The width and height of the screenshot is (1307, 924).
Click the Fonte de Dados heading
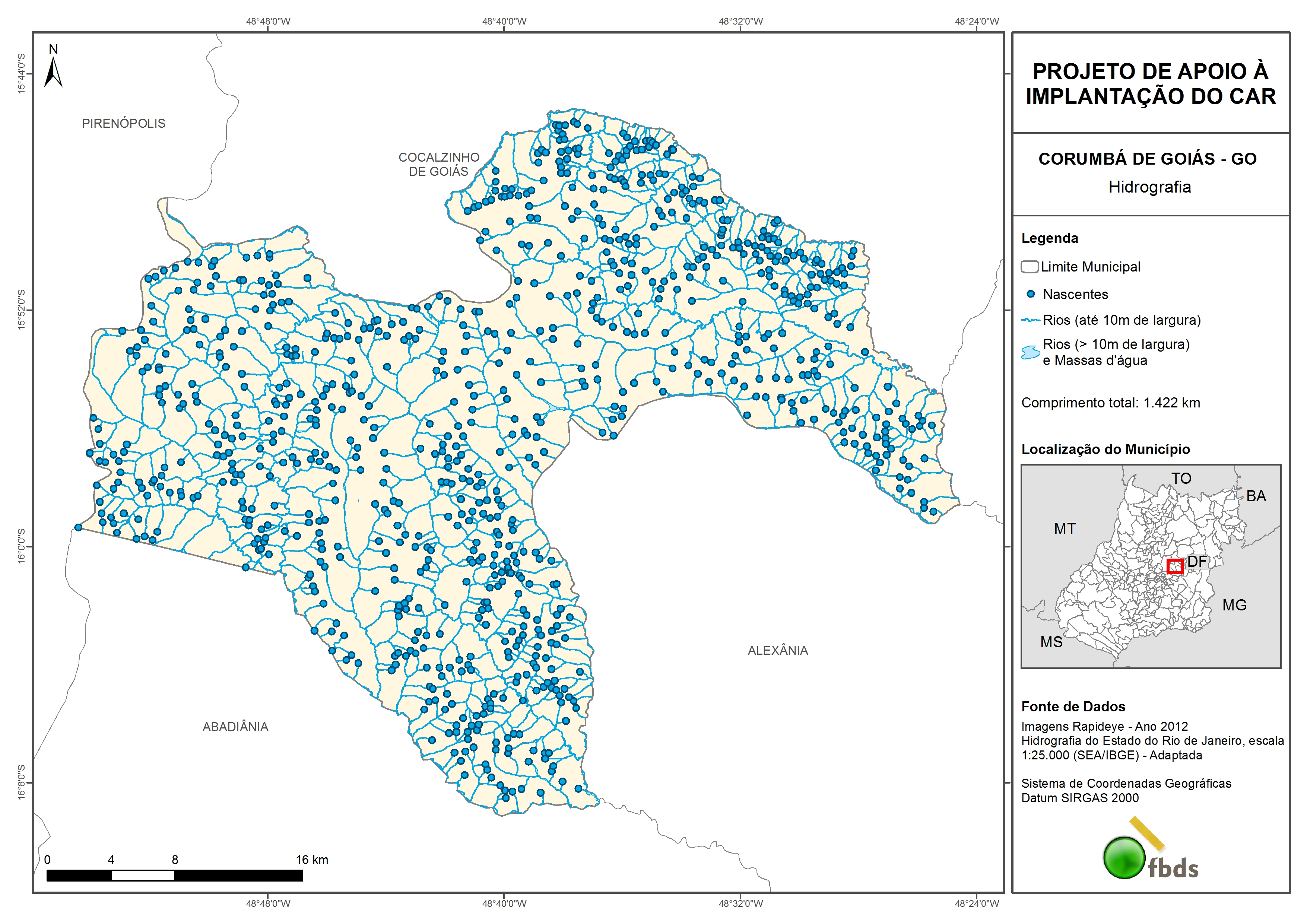click(1073, 707)
